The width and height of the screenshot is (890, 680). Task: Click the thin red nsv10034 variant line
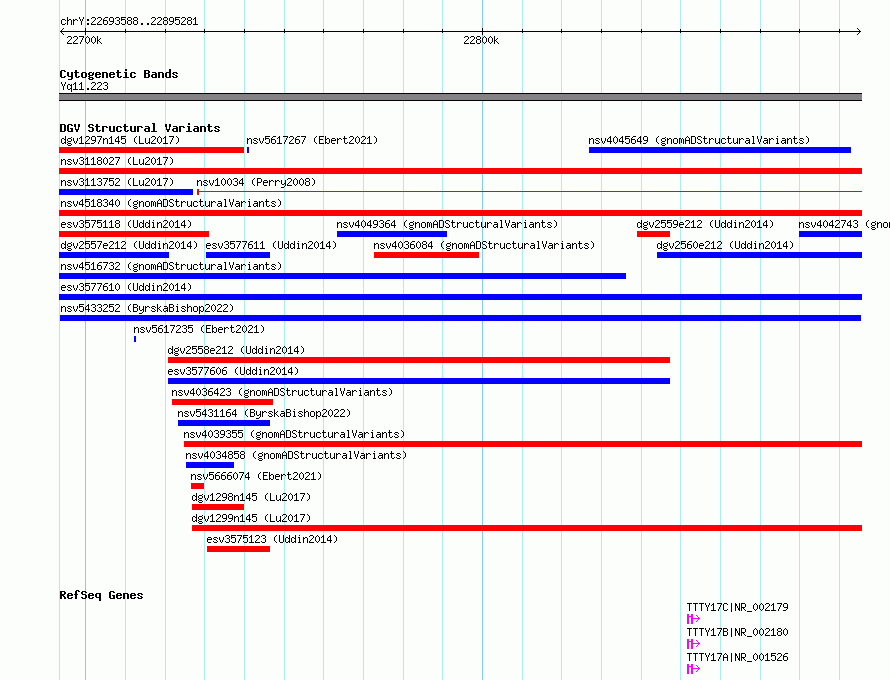529,192
